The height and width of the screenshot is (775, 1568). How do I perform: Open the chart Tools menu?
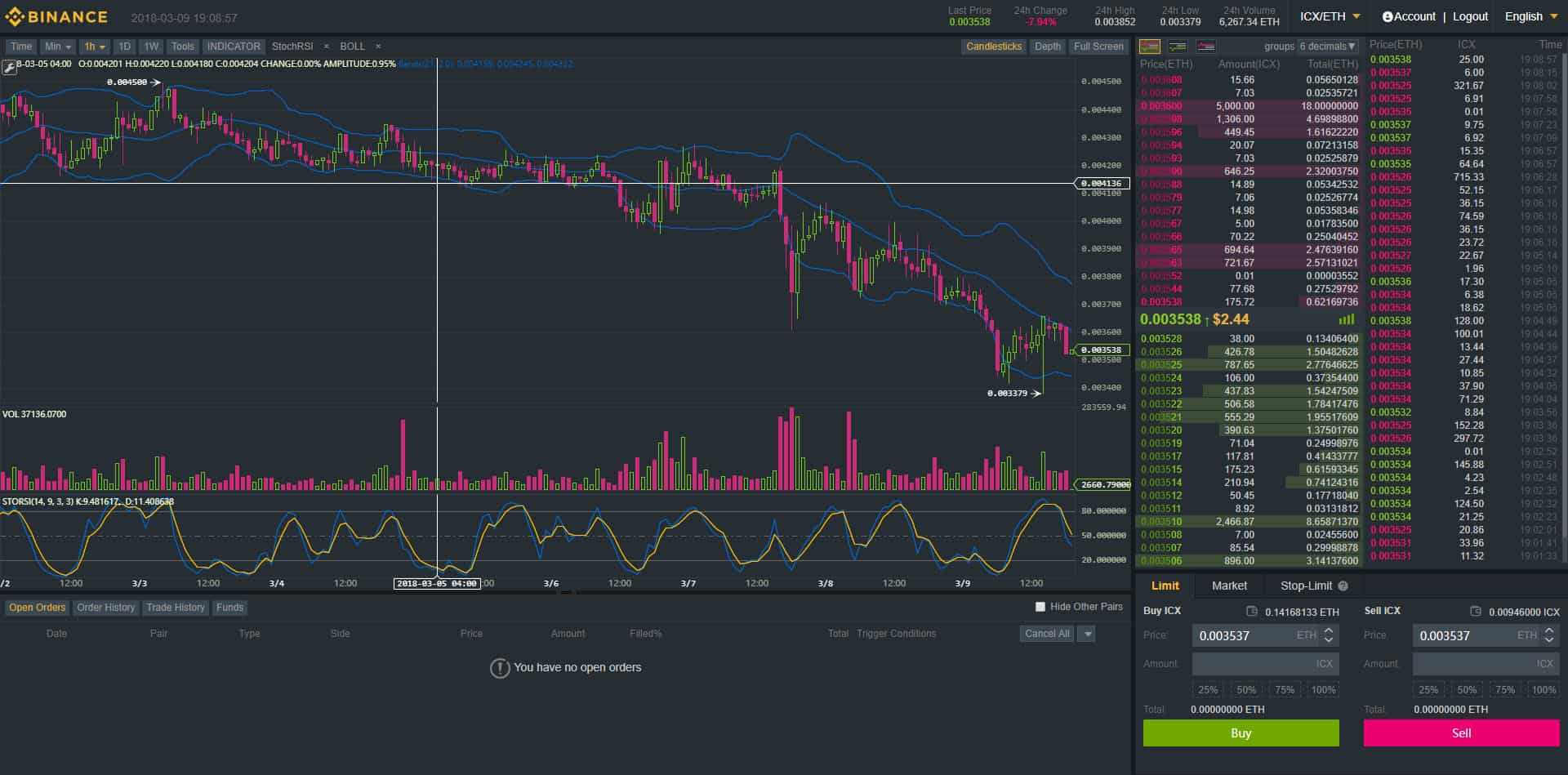pyautogui.click(x=183, y=47)
